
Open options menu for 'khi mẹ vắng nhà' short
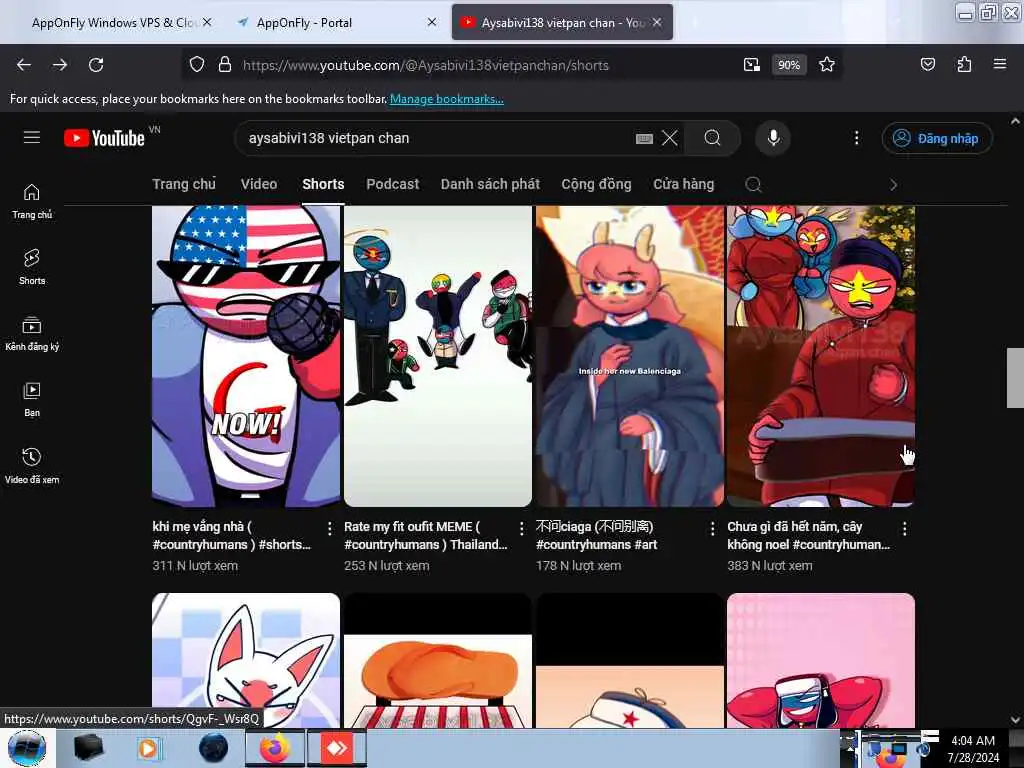(329, 528)
